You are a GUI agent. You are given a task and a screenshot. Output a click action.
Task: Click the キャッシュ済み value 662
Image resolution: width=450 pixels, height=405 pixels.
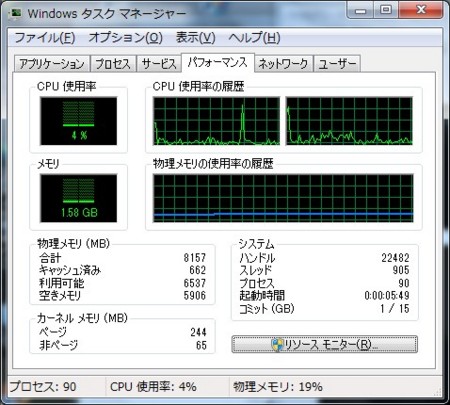point(198,270)
